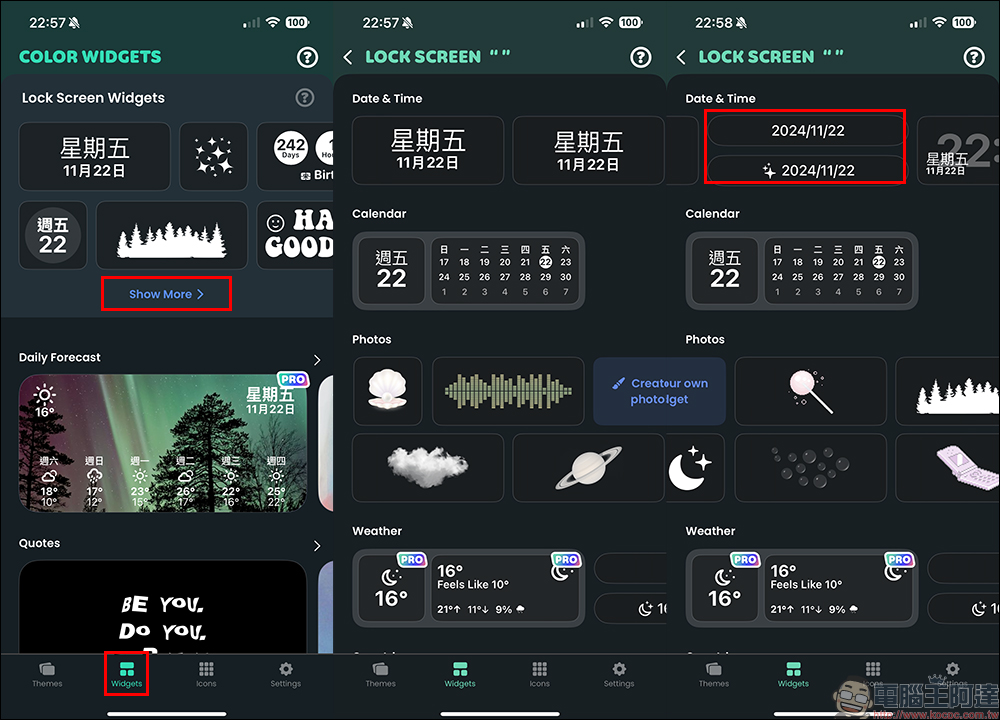Switch to Themes tab in left screen
1000x720 pixels.
47,675
